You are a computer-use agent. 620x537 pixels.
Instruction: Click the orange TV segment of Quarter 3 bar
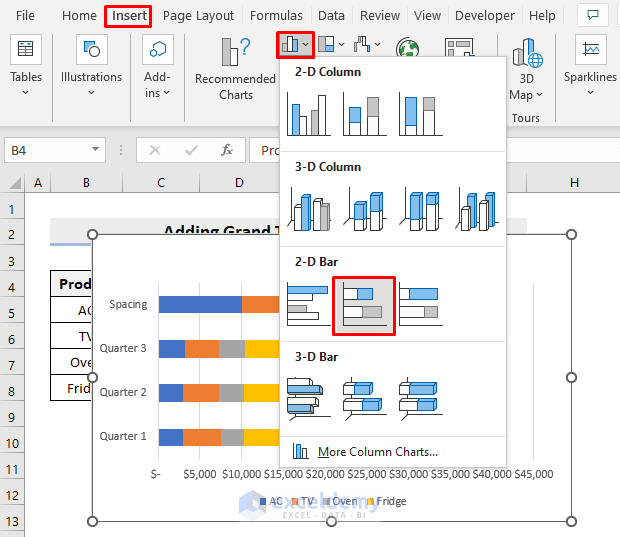[x=202, y=349]
